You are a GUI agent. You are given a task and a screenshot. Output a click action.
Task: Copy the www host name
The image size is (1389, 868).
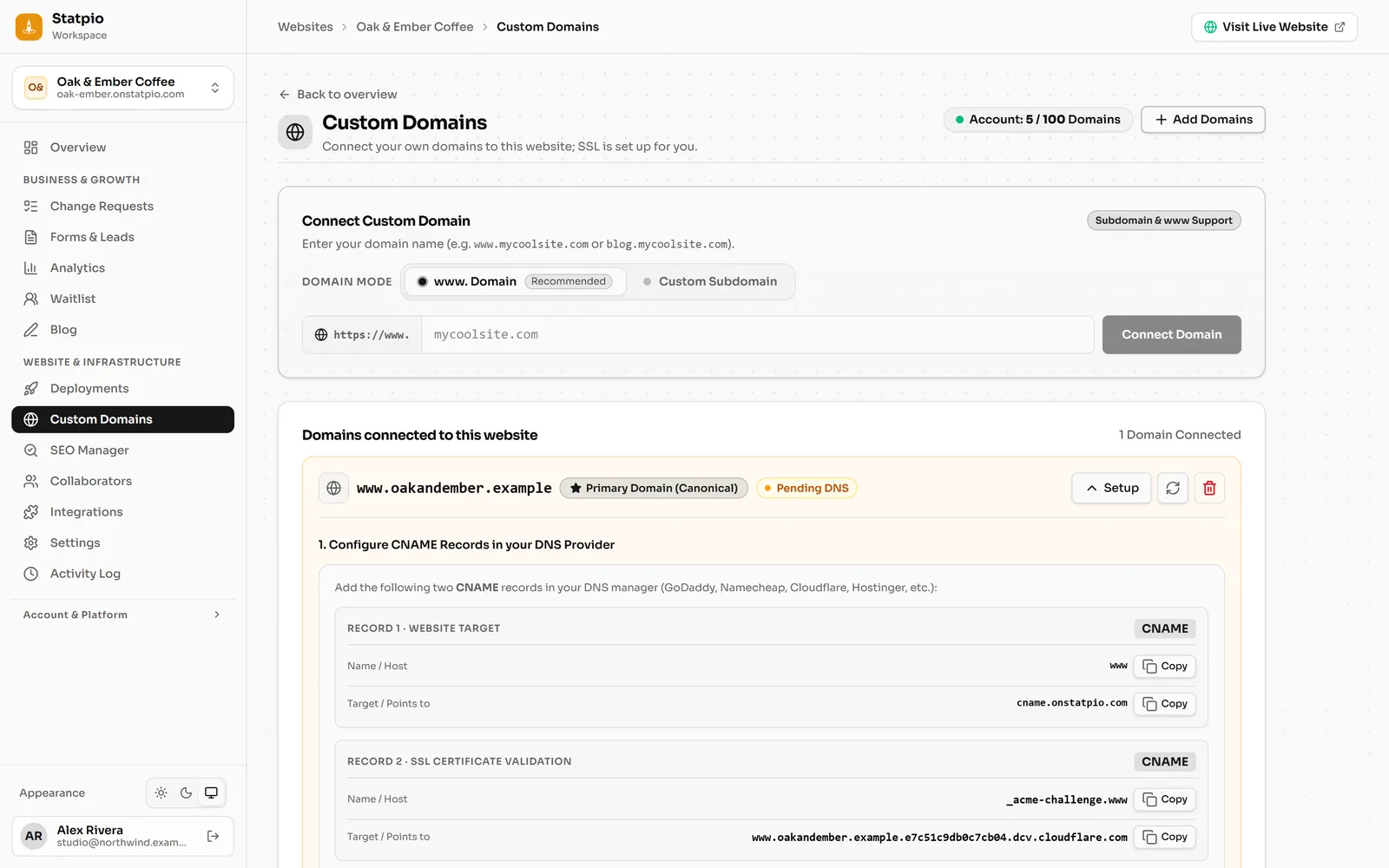[x=1164, y=666]
